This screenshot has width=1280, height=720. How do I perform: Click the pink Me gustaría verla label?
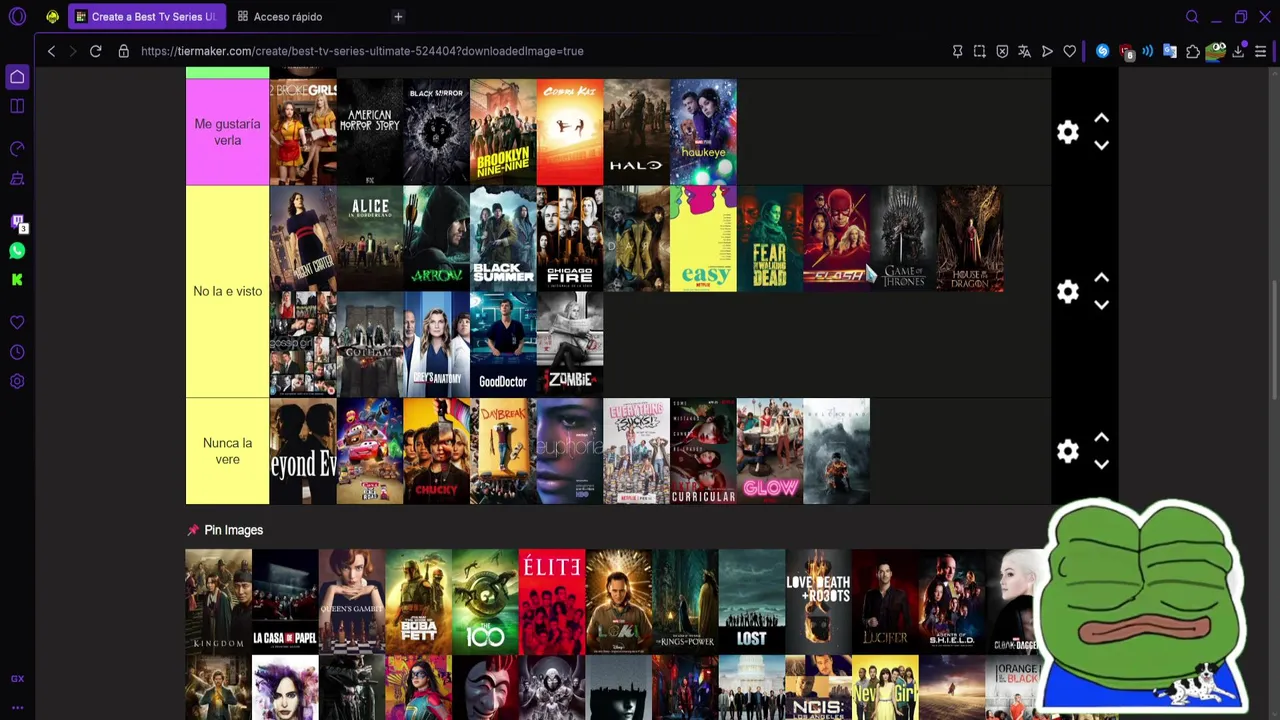[227, 132]
